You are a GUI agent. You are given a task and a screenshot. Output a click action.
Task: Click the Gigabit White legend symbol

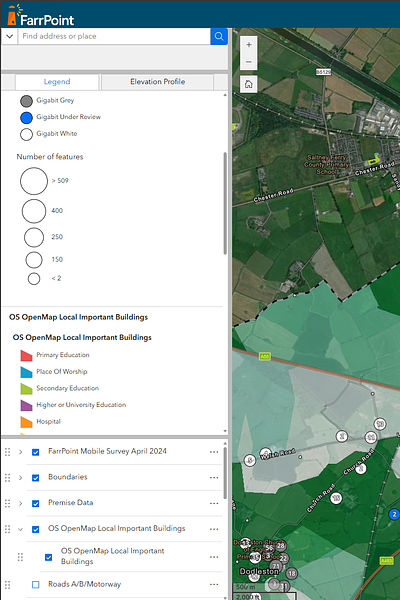pos(26,135)
